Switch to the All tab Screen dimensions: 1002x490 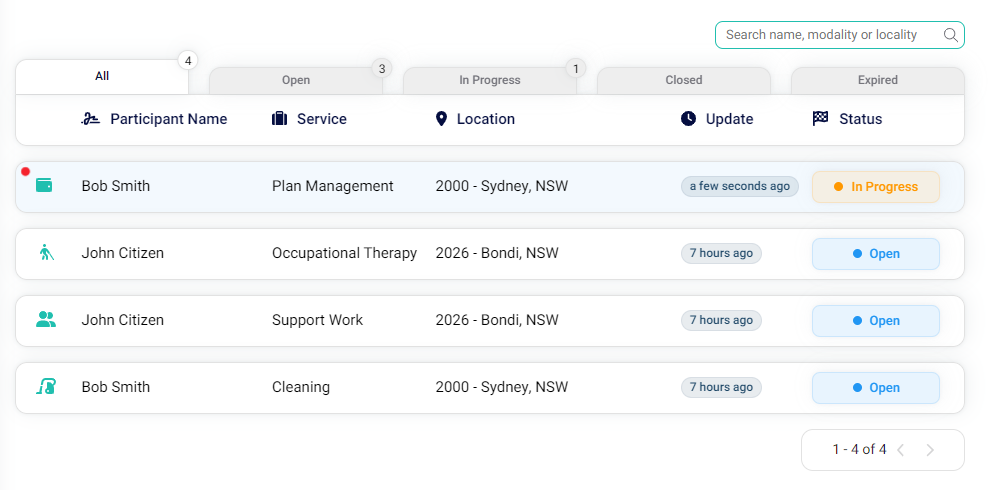102,77
